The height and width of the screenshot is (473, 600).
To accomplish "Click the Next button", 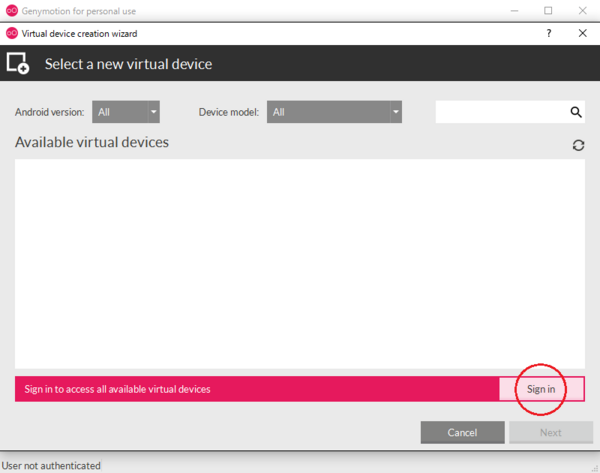I will click(x=550, y=432).
